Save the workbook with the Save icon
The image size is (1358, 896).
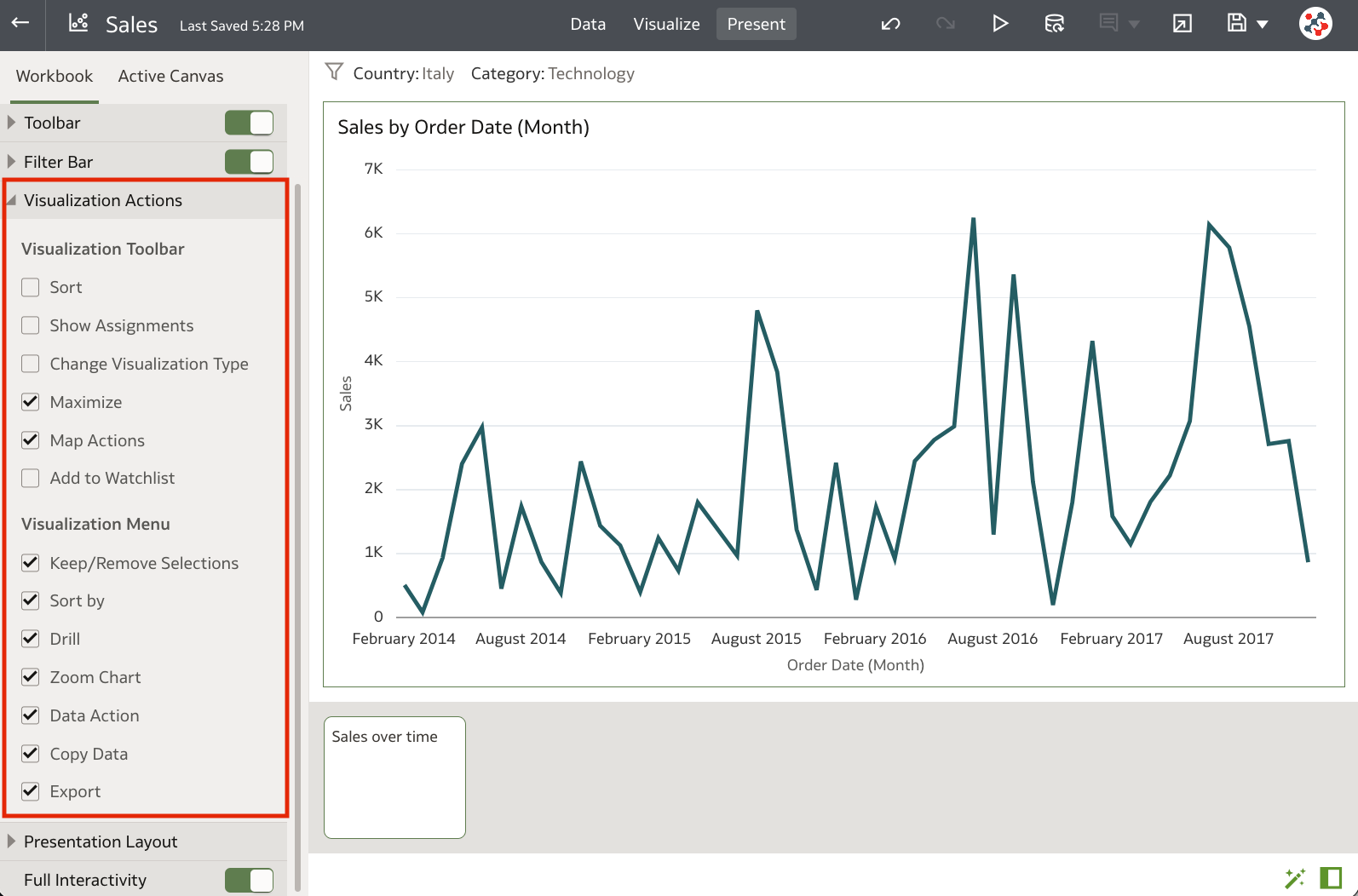pyautogui.click(x=1236, y=23)
